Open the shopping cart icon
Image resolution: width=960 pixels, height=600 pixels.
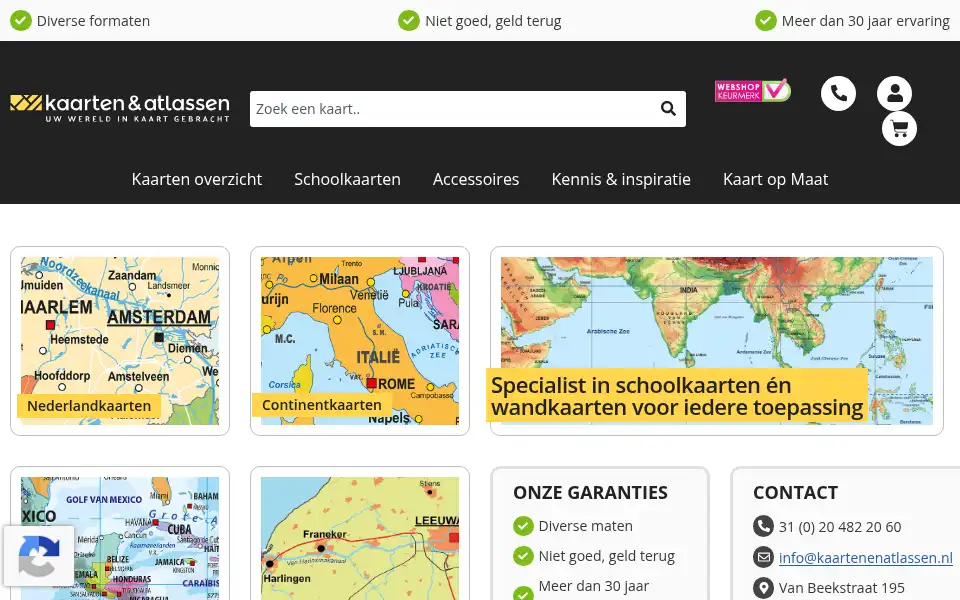(x=899, y=129)
